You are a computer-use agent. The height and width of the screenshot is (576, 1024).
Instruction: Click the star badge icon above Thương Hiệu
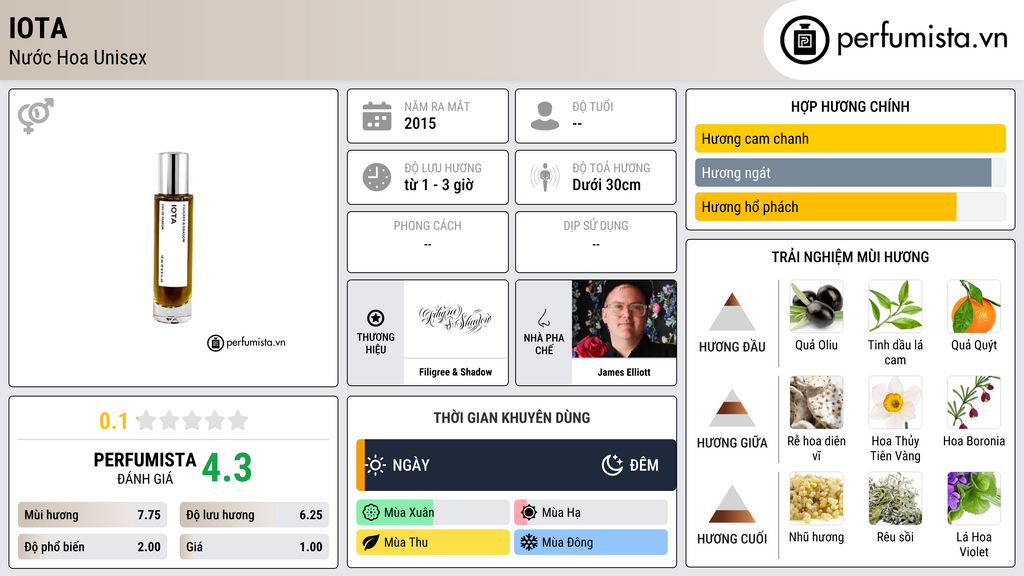(x=376, y=318)
